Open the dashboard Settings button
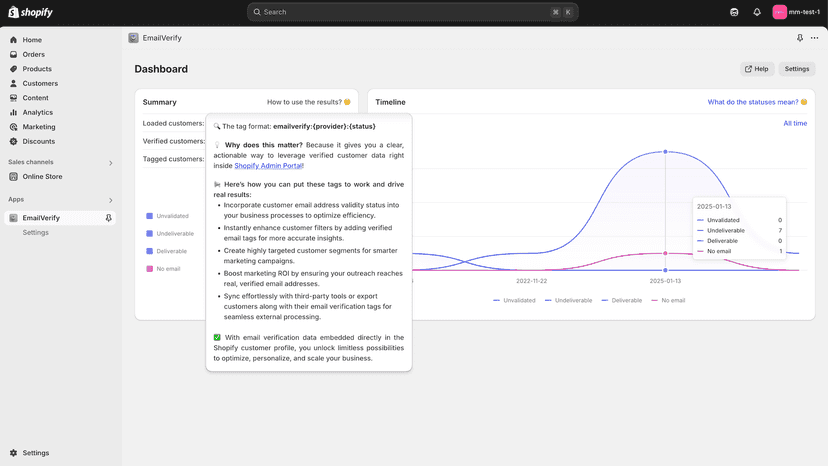 coord(796,69)
